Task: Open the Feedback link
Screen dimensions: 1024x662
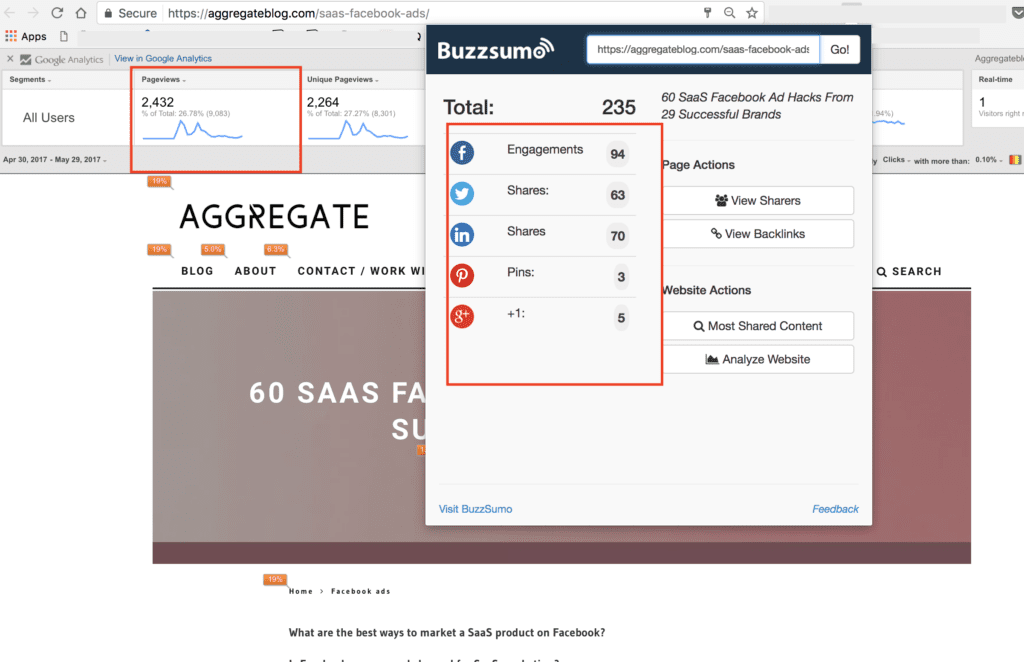Action: click(835, 509)
